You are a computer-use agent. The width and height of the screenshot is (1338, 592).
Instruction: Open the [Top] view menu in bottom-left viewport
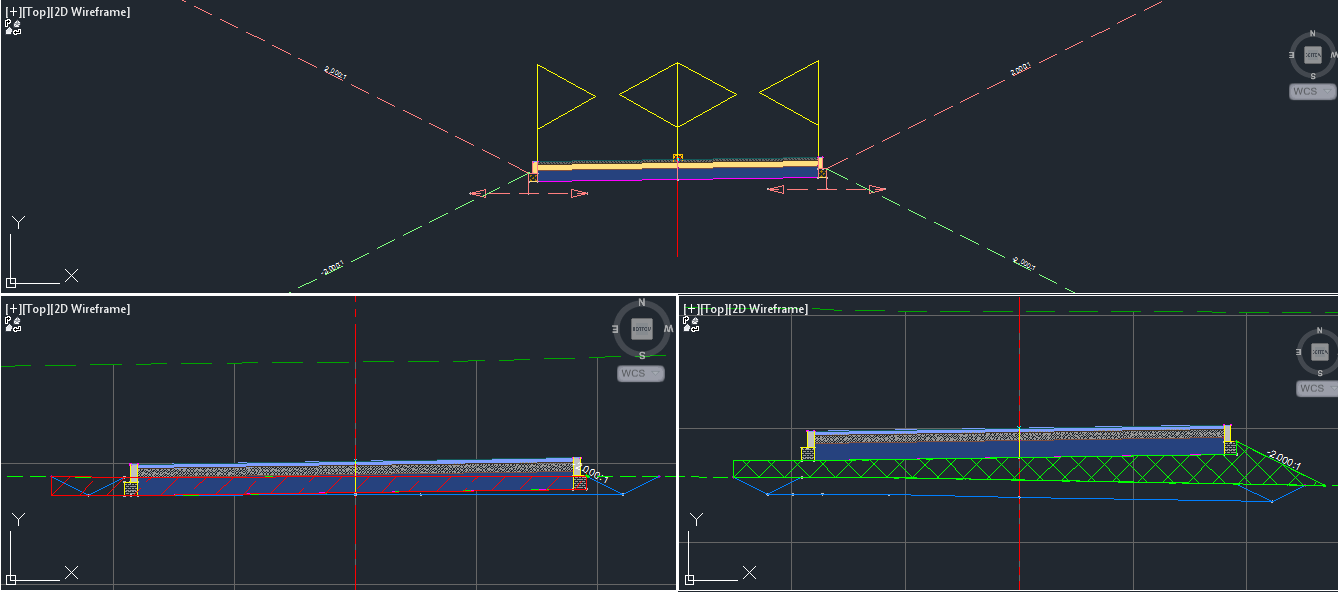point(34,309)
